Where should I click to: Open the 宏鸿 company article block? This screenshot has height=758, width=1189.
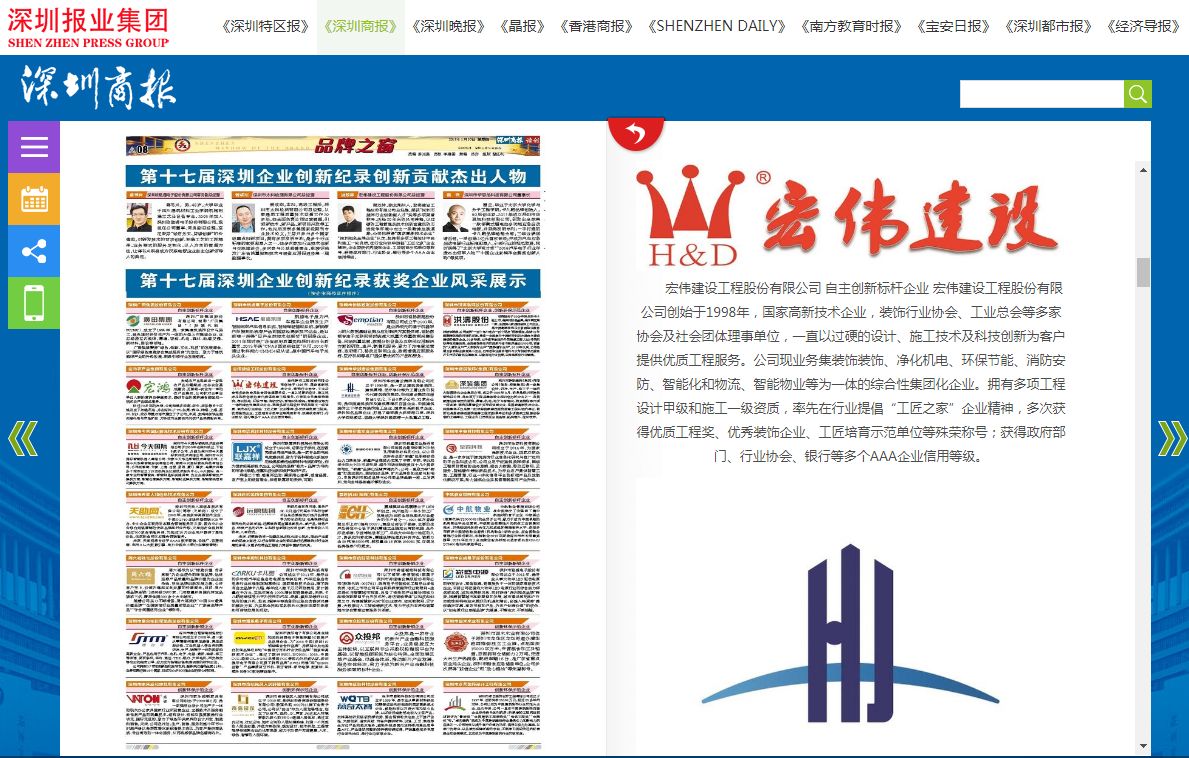pyautogui.click(x=174, y=393)
